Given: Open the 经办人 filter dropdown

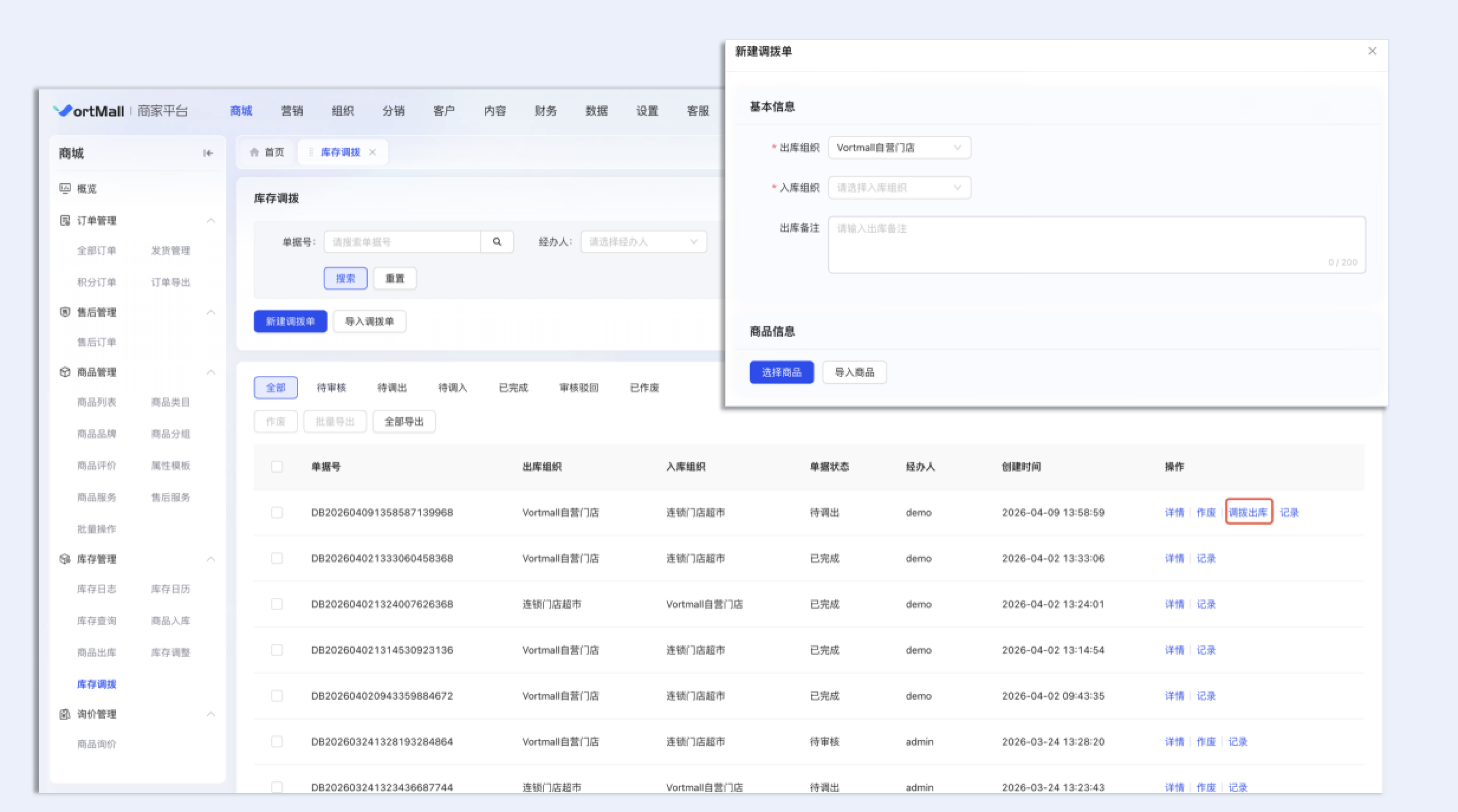Looking at the screenshot, I should [643, 242].
